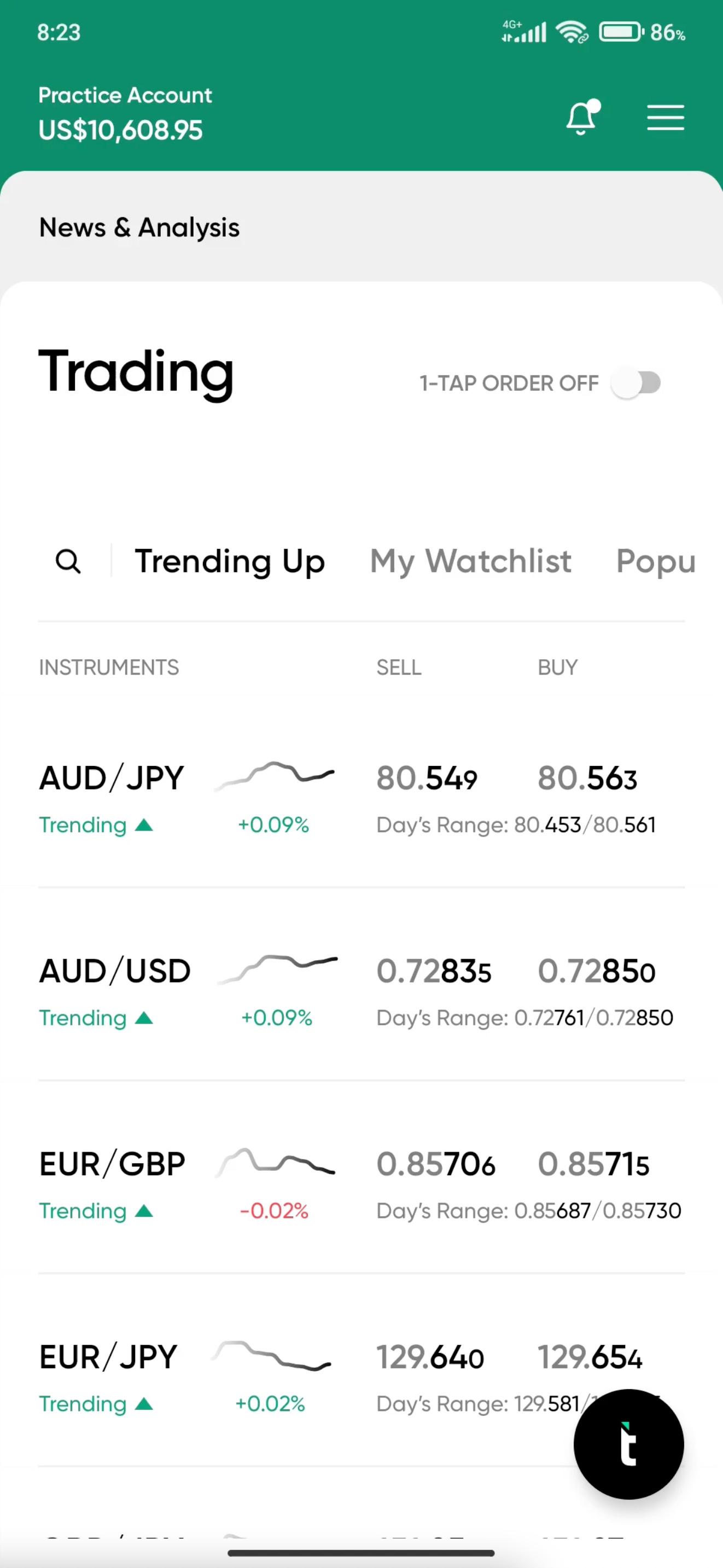Tap the AUD/JPY sparkline chart
This screenshot has width=723, height=1568.
pos(275,775)
